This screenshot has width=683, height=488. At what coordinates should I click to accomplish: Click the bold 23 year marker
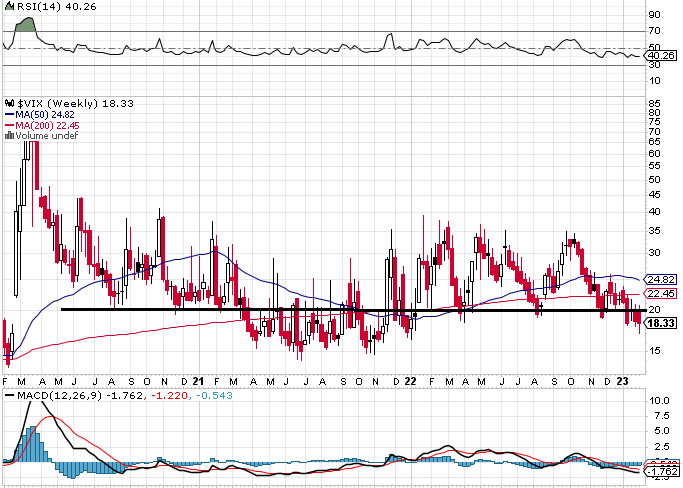(x=623, y=381)
